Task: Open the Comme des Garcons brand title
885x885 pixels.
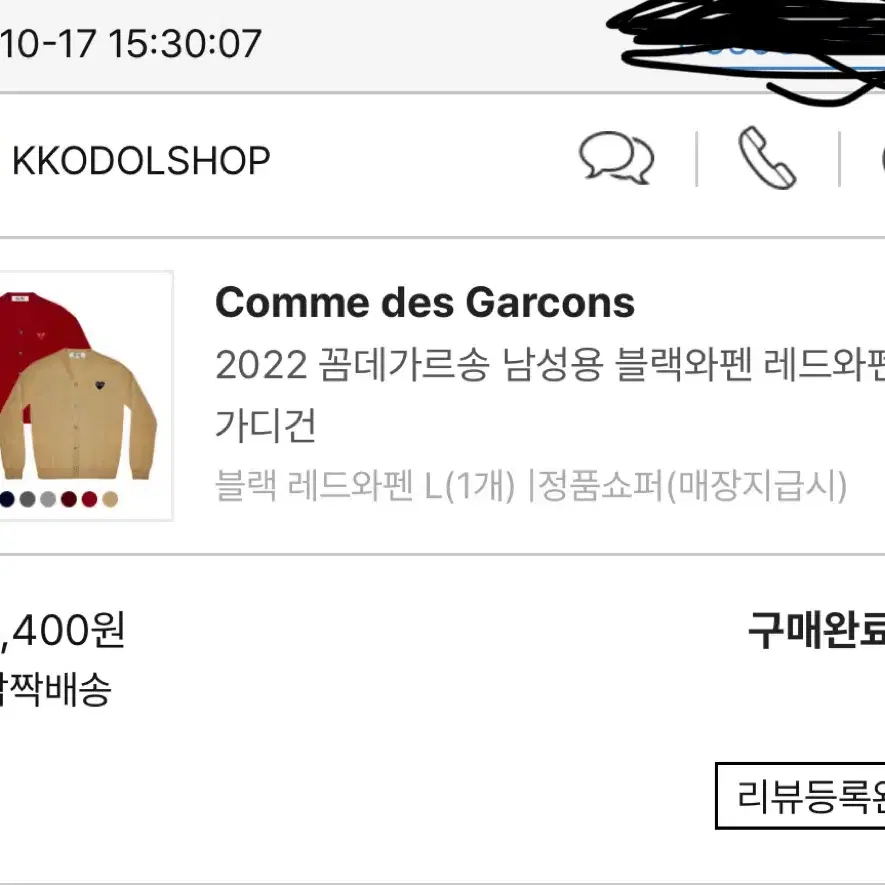Action: (425, 303)
